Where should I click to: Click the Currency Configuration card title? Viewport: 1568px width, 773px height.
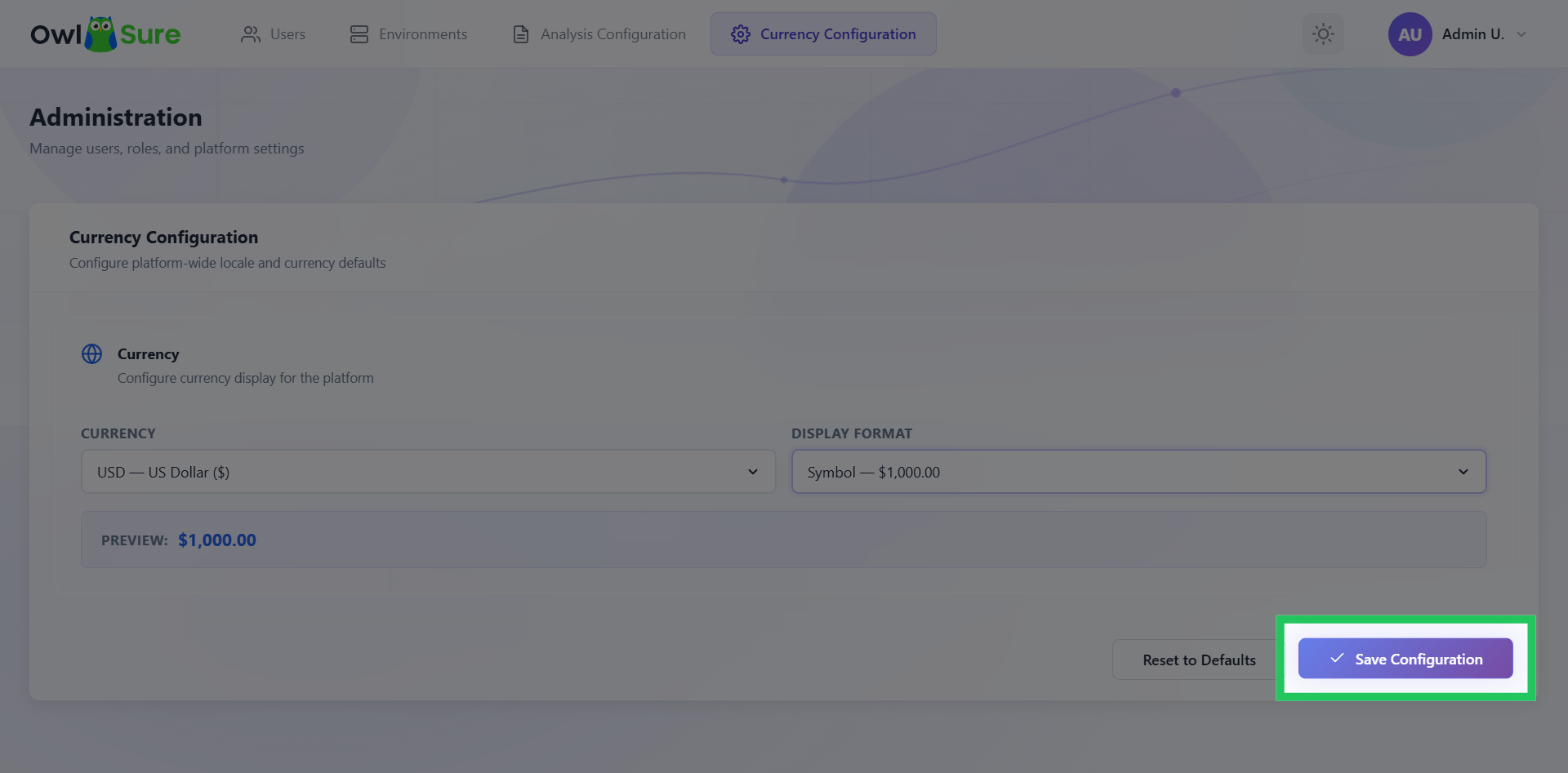click(163, 238)
